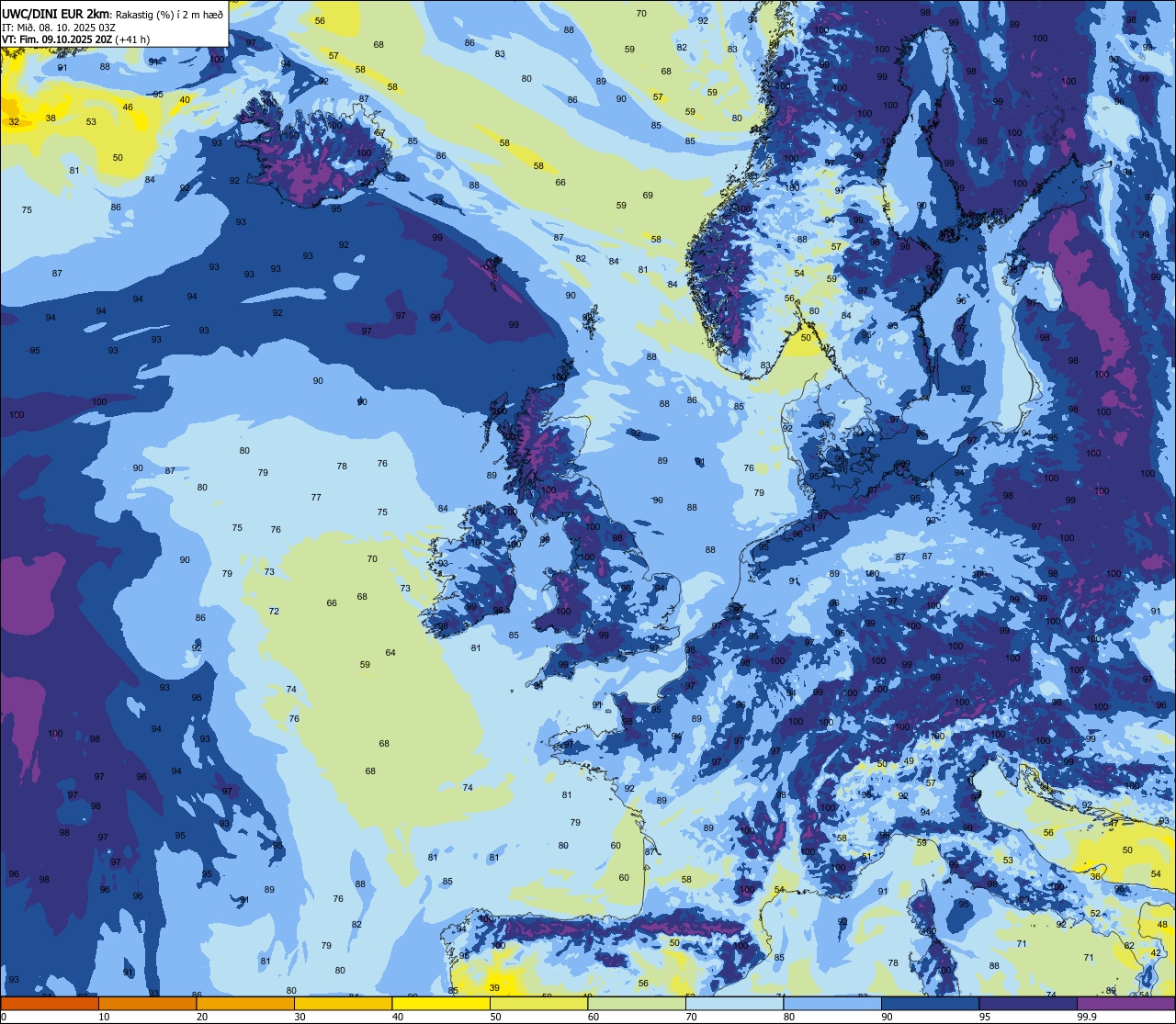Click the humidity value 39 over Spain
1176x1024 pixels.
tap(494, 987)
